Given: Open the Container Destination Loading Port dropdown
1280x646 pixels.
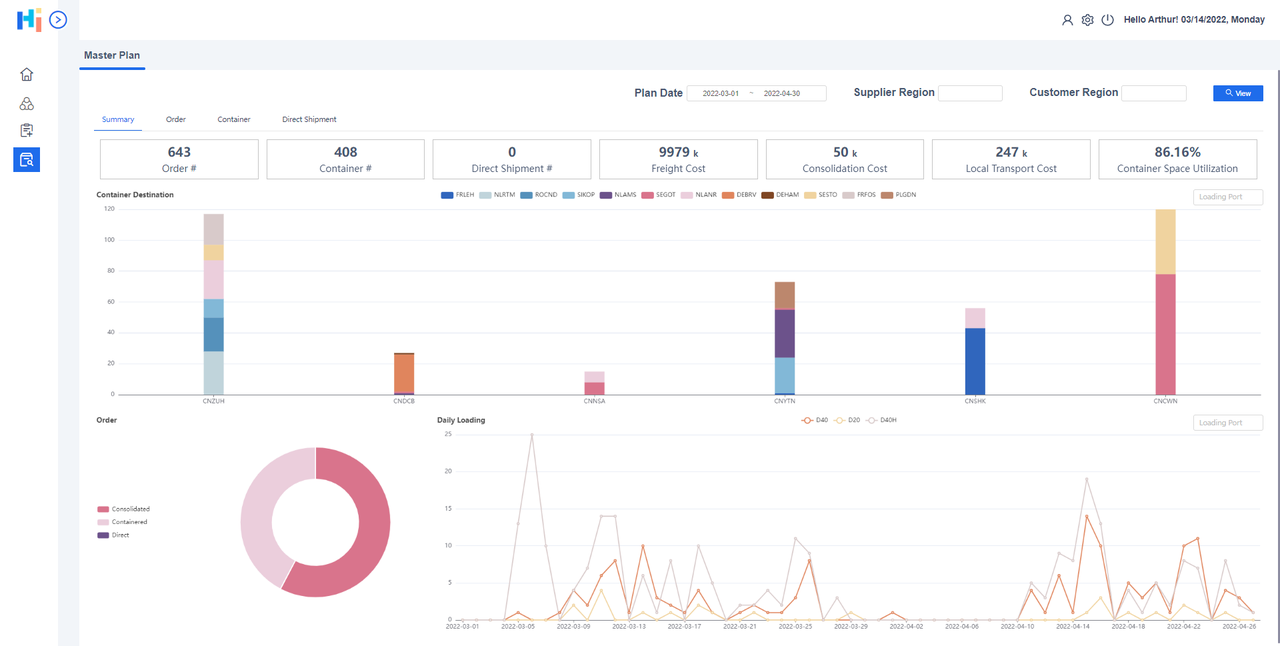Looking at the screenshot, I should 1228,197.
